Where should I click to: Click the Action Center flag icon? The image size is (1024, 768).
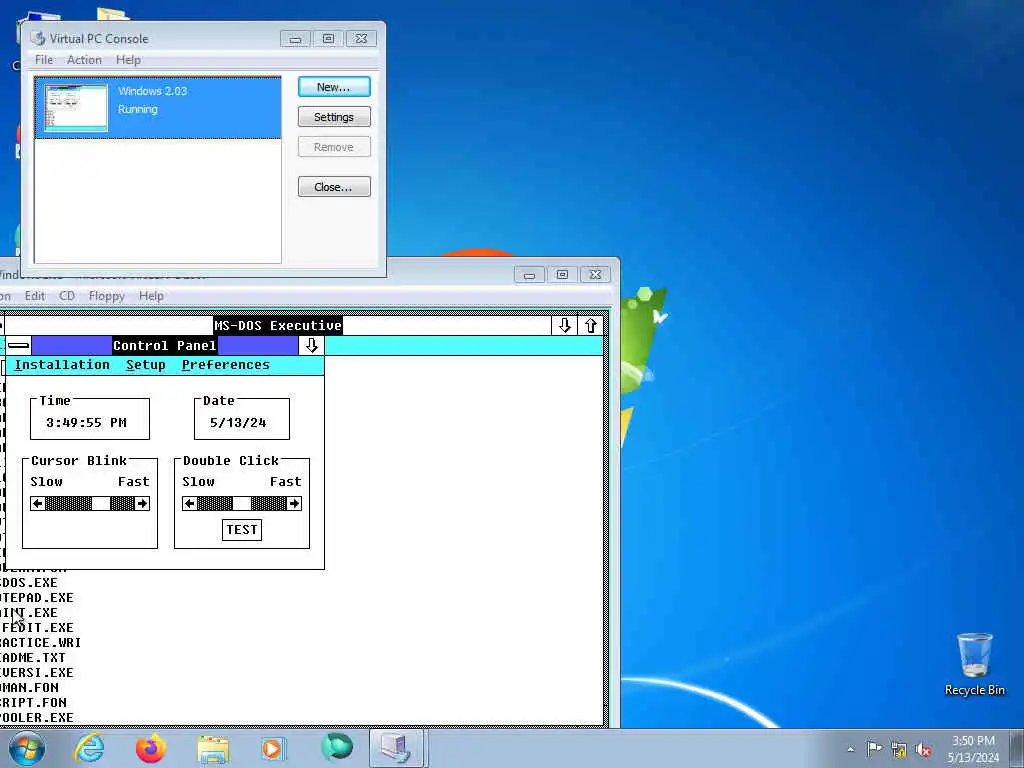click(x=874, y=749)
